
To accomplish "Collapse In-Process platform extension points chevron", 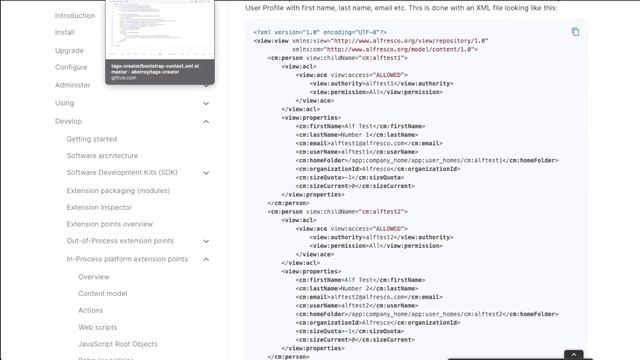I will (x=206, y=259).
